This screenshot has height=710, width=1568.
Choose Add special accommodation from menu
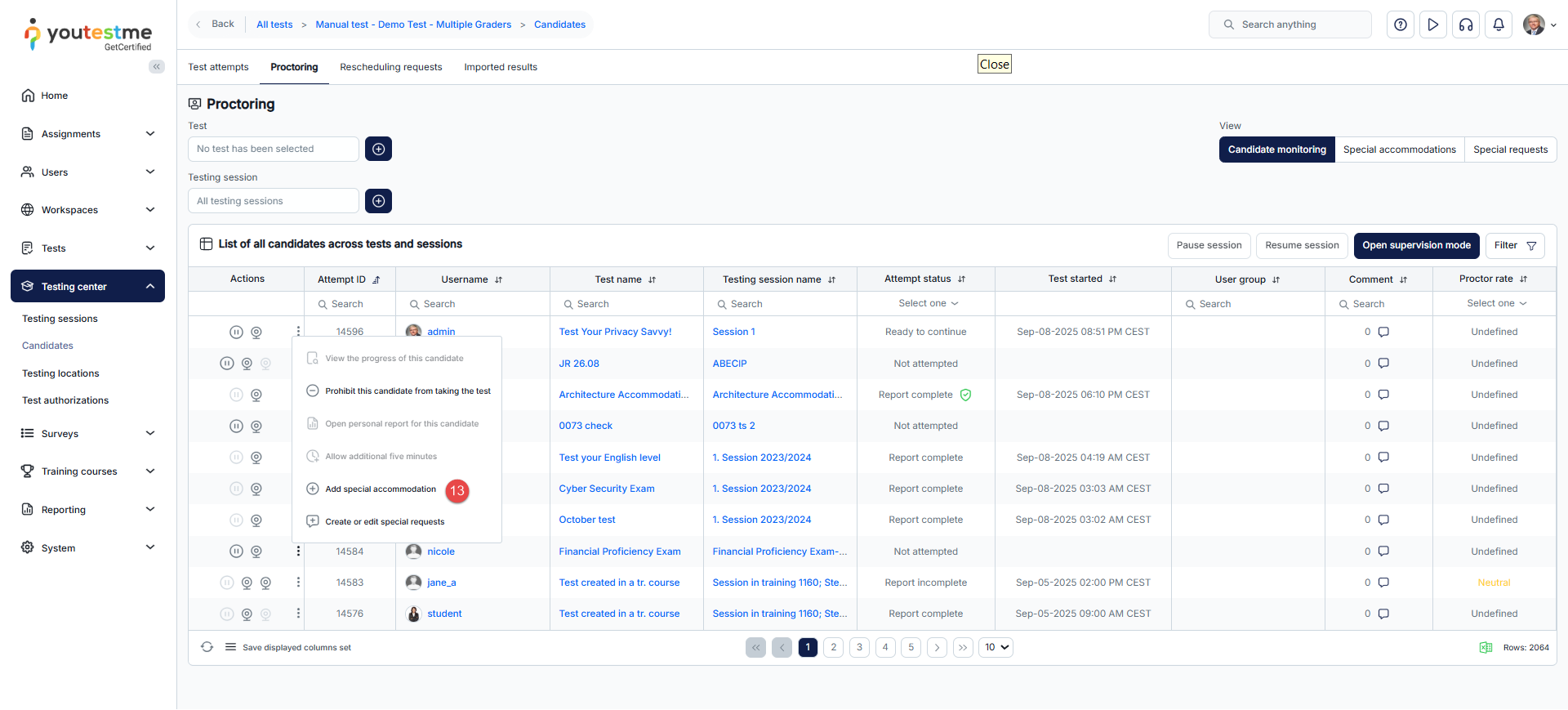(381, 489)
